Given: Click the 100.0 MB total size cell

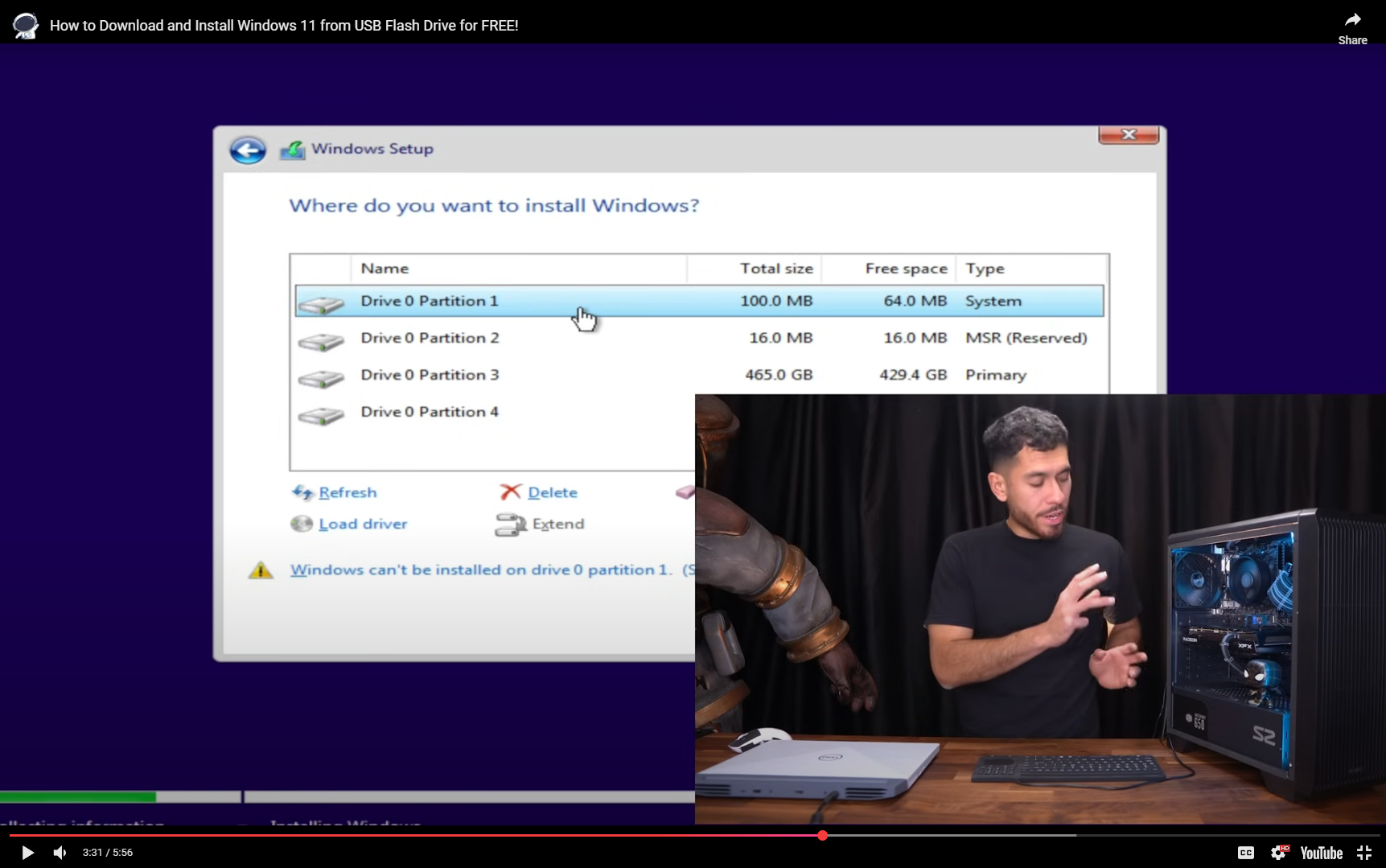Looking at the screenshot, I should 776,301.
